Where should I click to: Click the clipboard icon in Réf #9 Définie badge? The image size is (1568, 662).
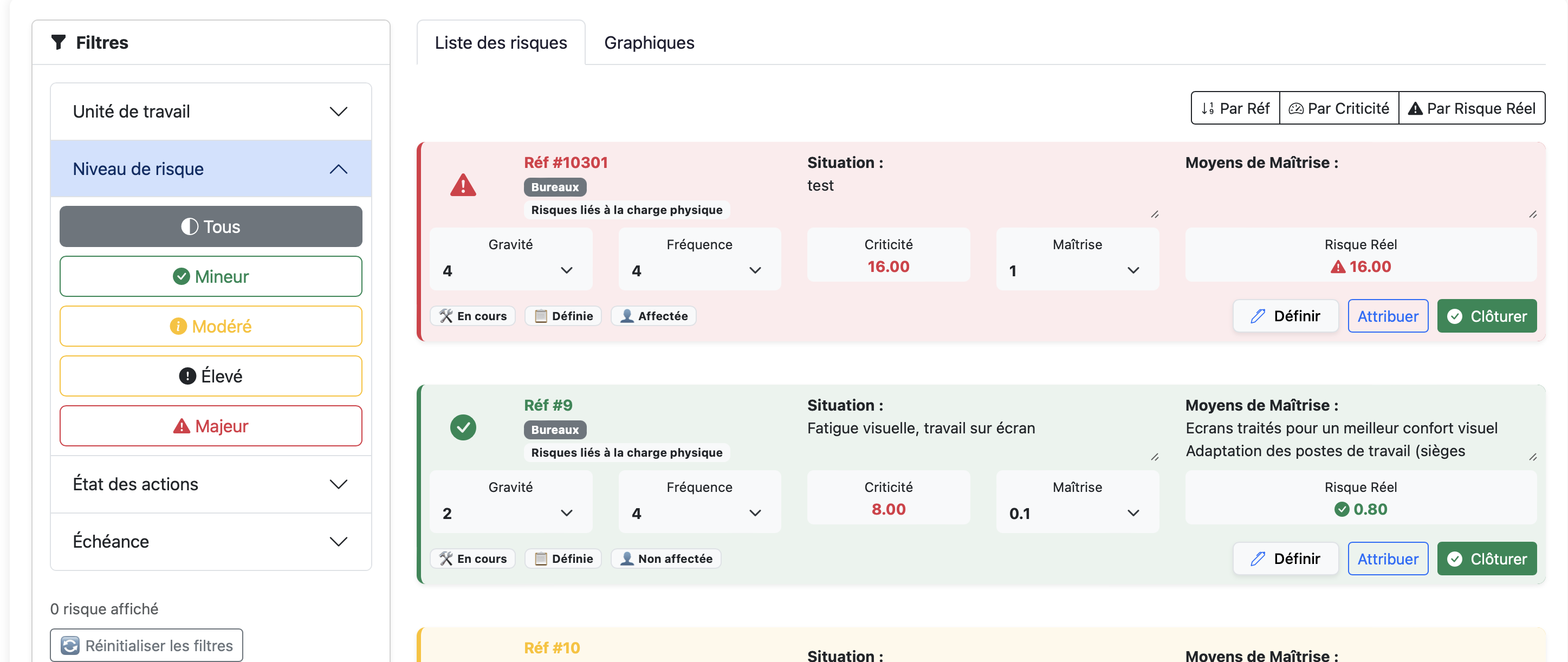pyautogui.click(x=541, y=559)
